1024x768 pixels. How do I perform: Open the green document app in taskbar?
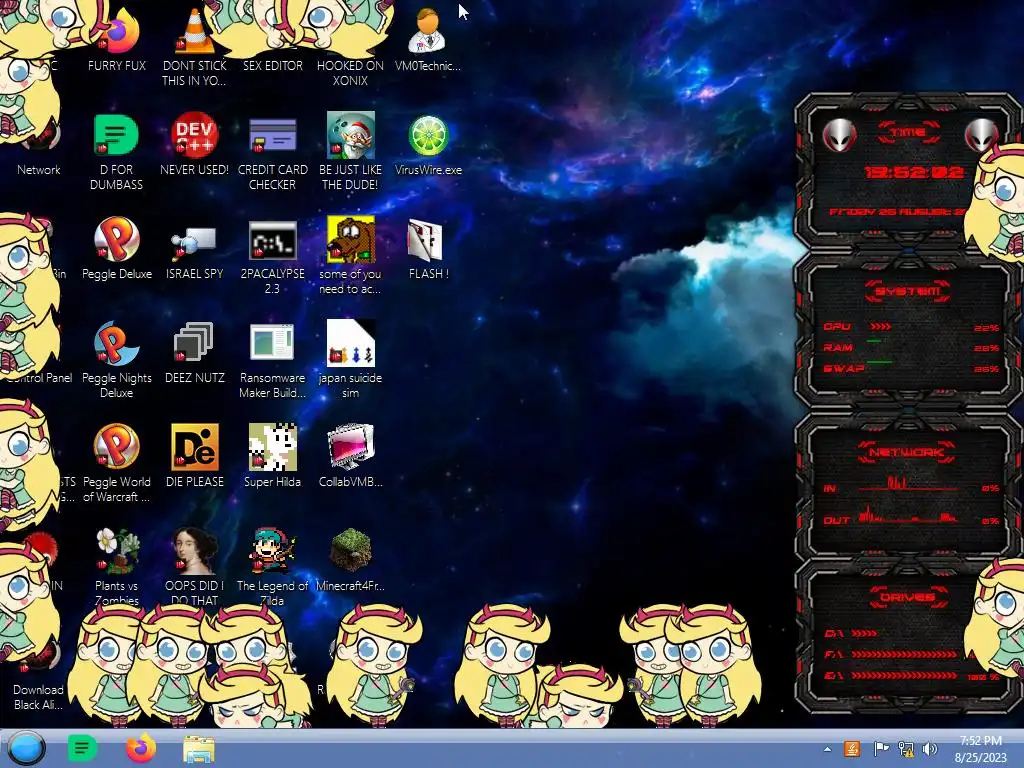[x=82, y=748]
